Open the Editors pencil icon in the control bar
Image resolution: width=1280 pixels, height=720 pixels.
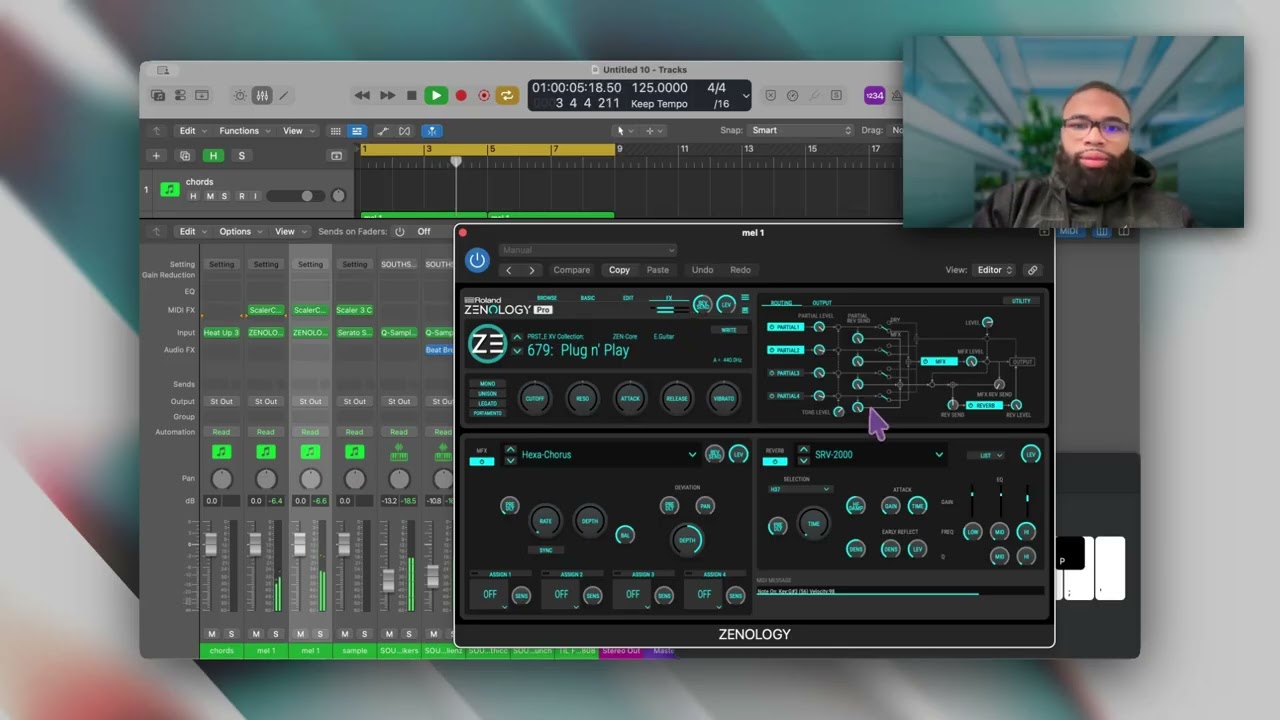click(x=284, y=95)
